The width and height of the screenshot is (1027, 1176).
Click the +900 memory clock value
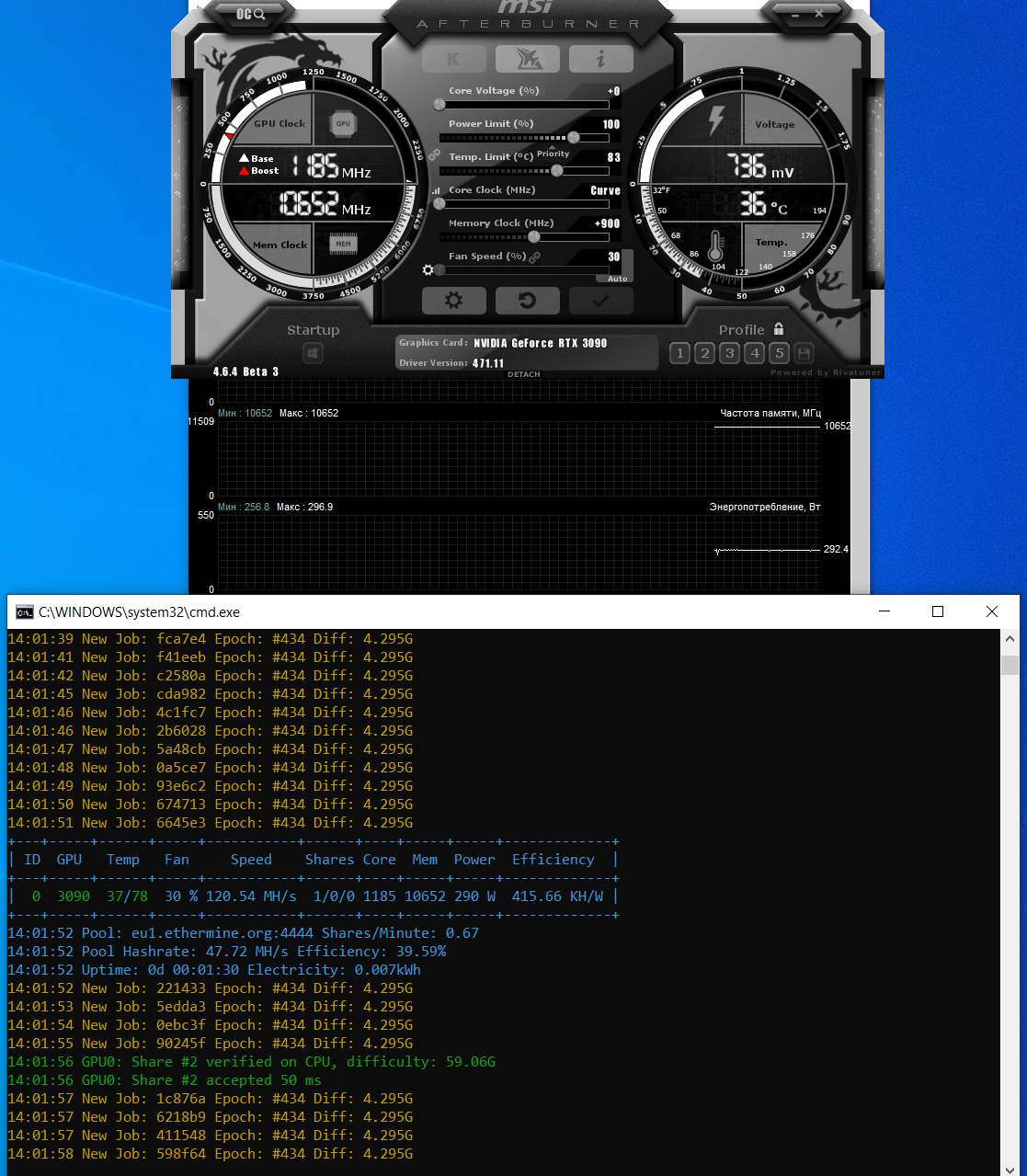pyautogui.click(x=607, y=223)
